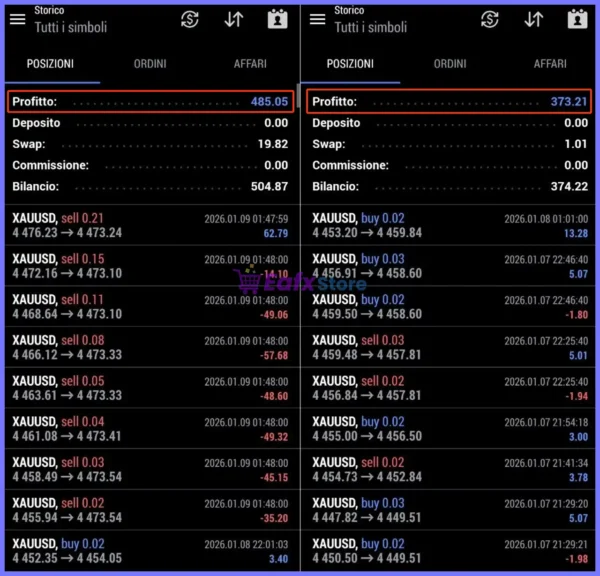Select POSIZIONI tab in left panel
This screenshot has height=576, width=600.
50,64
